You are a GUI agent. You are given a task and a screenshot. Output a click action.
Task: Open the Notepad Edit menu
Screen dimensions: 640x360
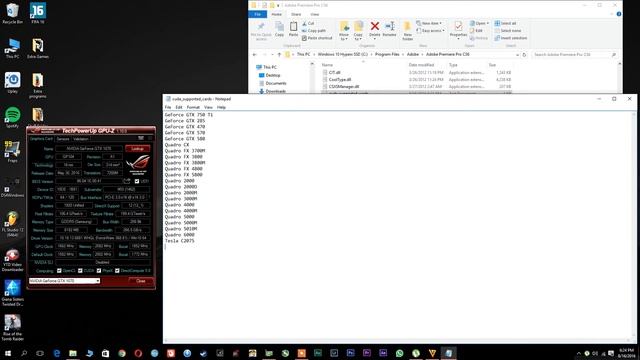click(x=179, y=107)
